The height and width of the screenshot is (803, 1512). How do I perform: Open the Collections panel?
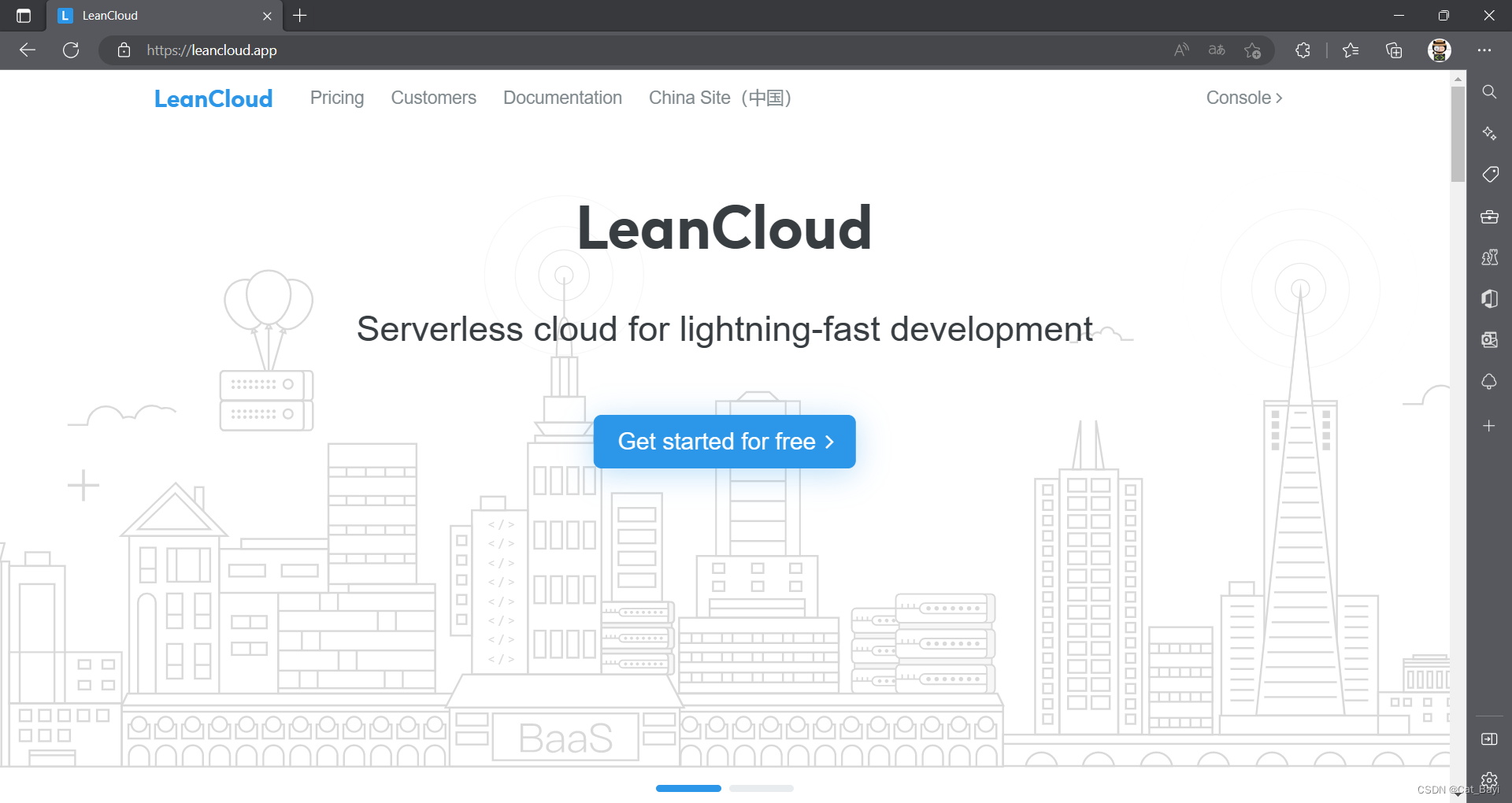click(x=1394, y=50)
